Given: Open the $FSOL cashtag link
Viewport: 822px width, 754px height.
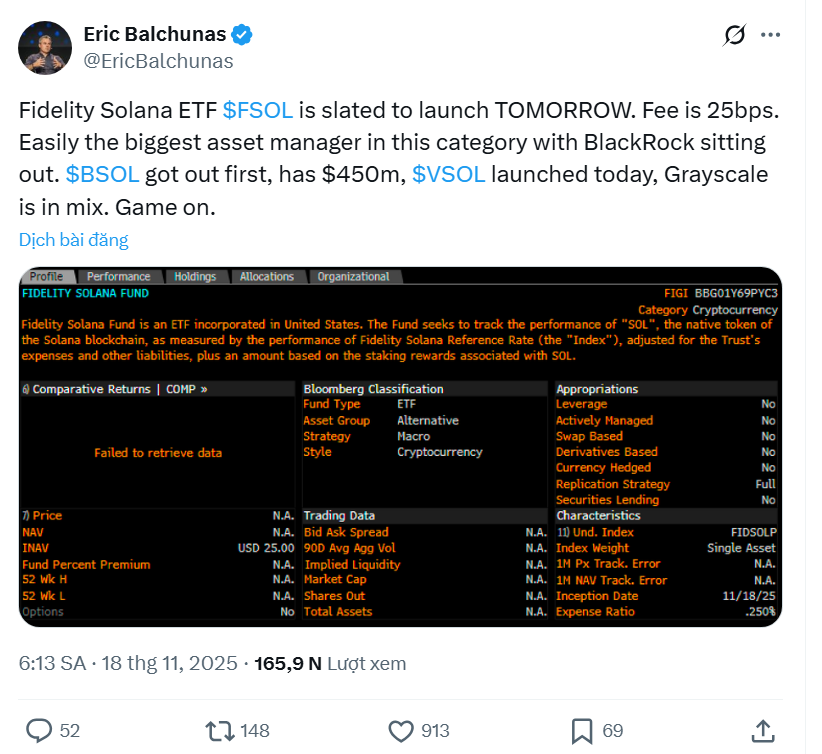Looking at the screenshot, I should coord(258,111).
